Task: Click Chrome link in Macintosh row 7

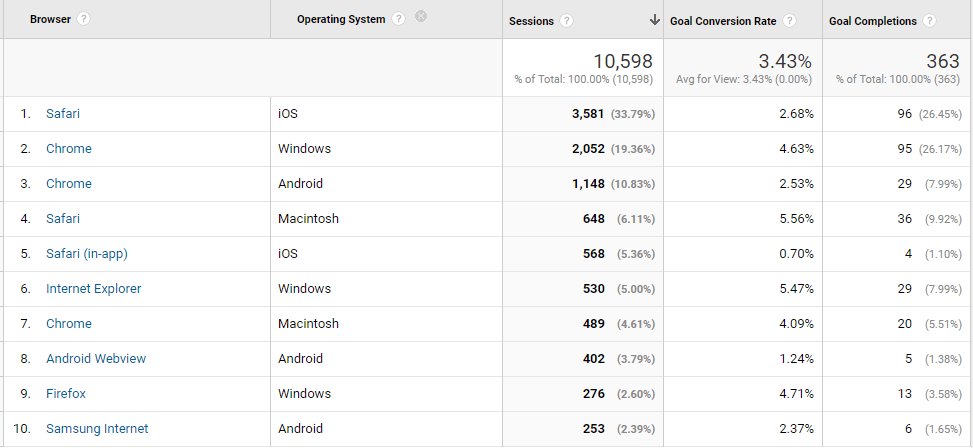Action: [69, 323]
